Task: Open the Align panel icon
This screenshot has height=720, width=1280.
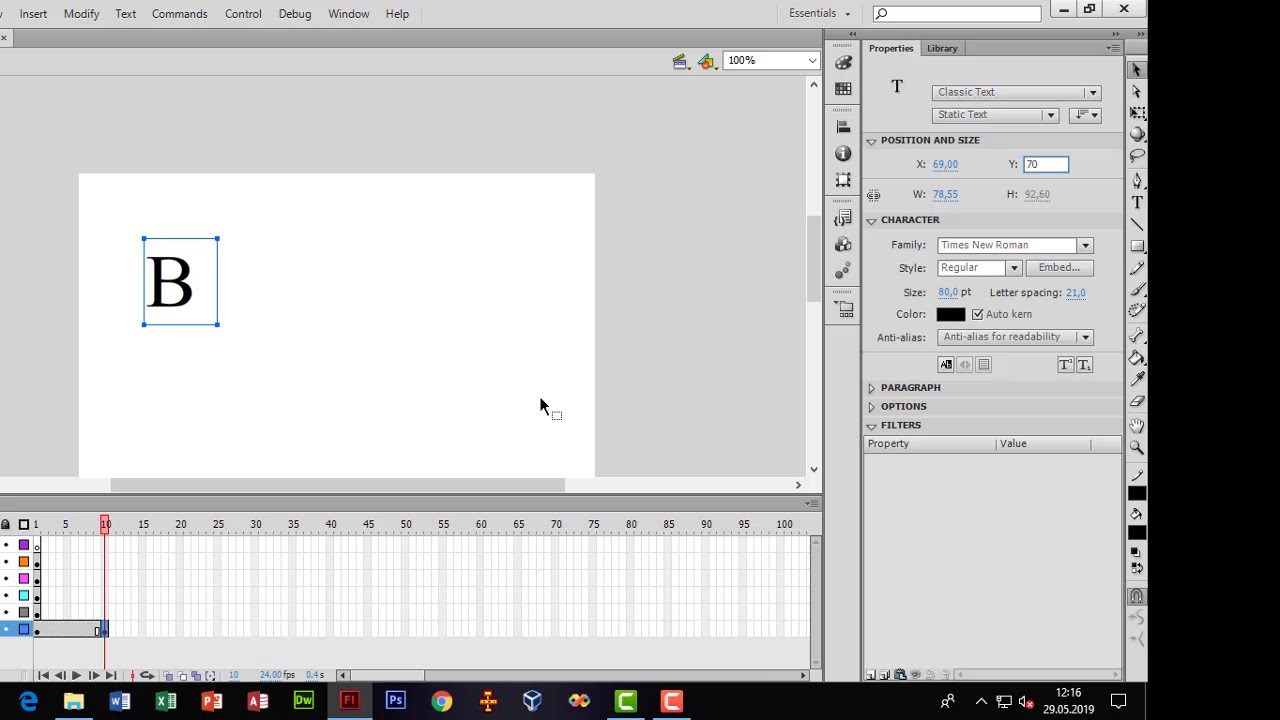Action: [x=843, y=127]
